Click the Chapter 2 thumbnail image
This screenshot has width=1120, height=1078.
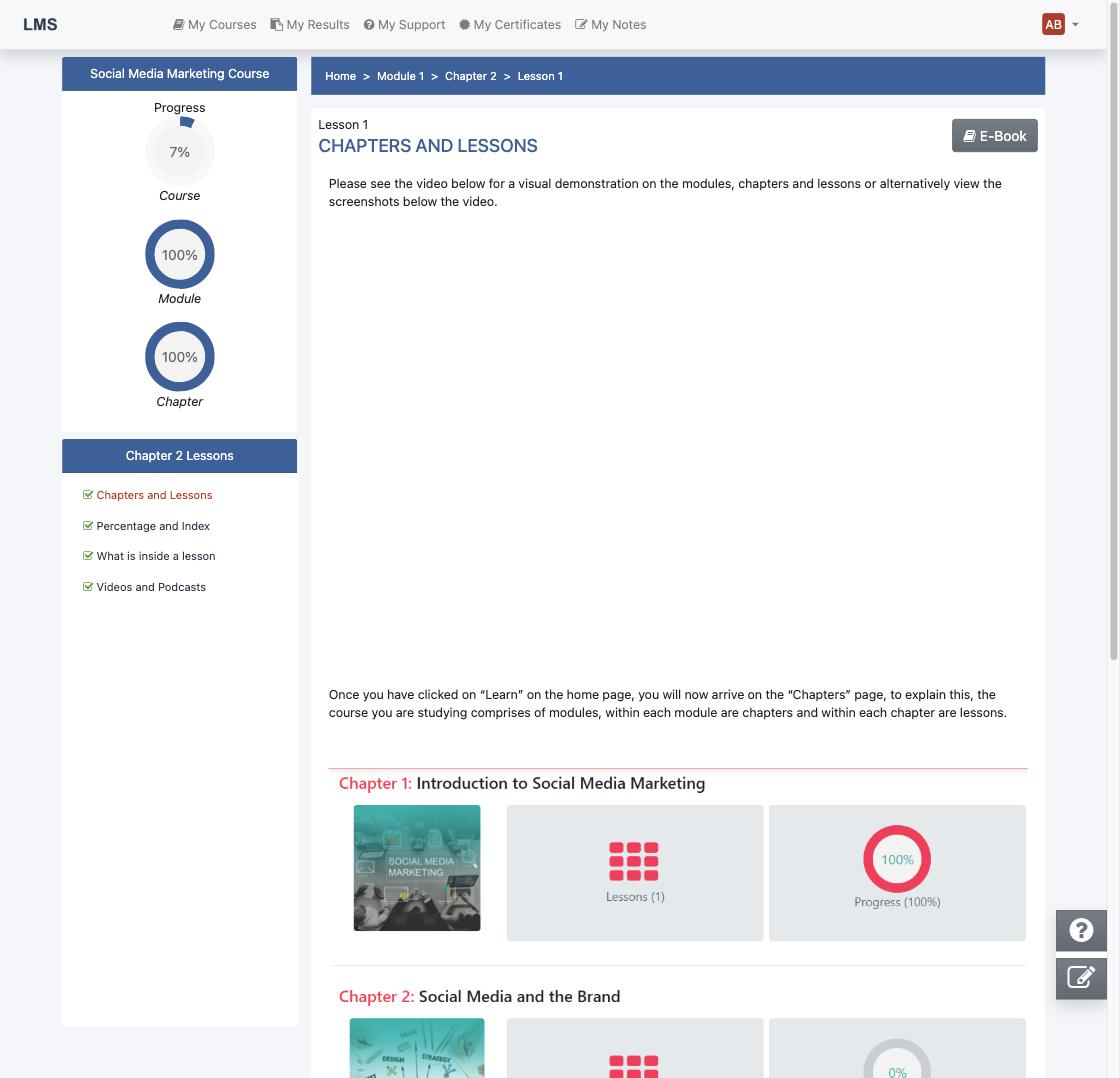pos(417,1047)
